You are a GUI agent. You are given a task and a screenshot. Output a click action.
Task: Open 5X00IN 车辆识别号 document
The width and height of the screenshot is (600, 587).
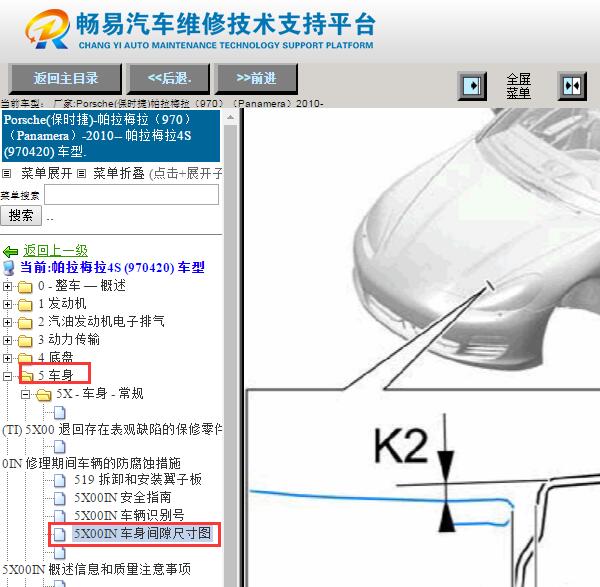(x=129, y=515)
